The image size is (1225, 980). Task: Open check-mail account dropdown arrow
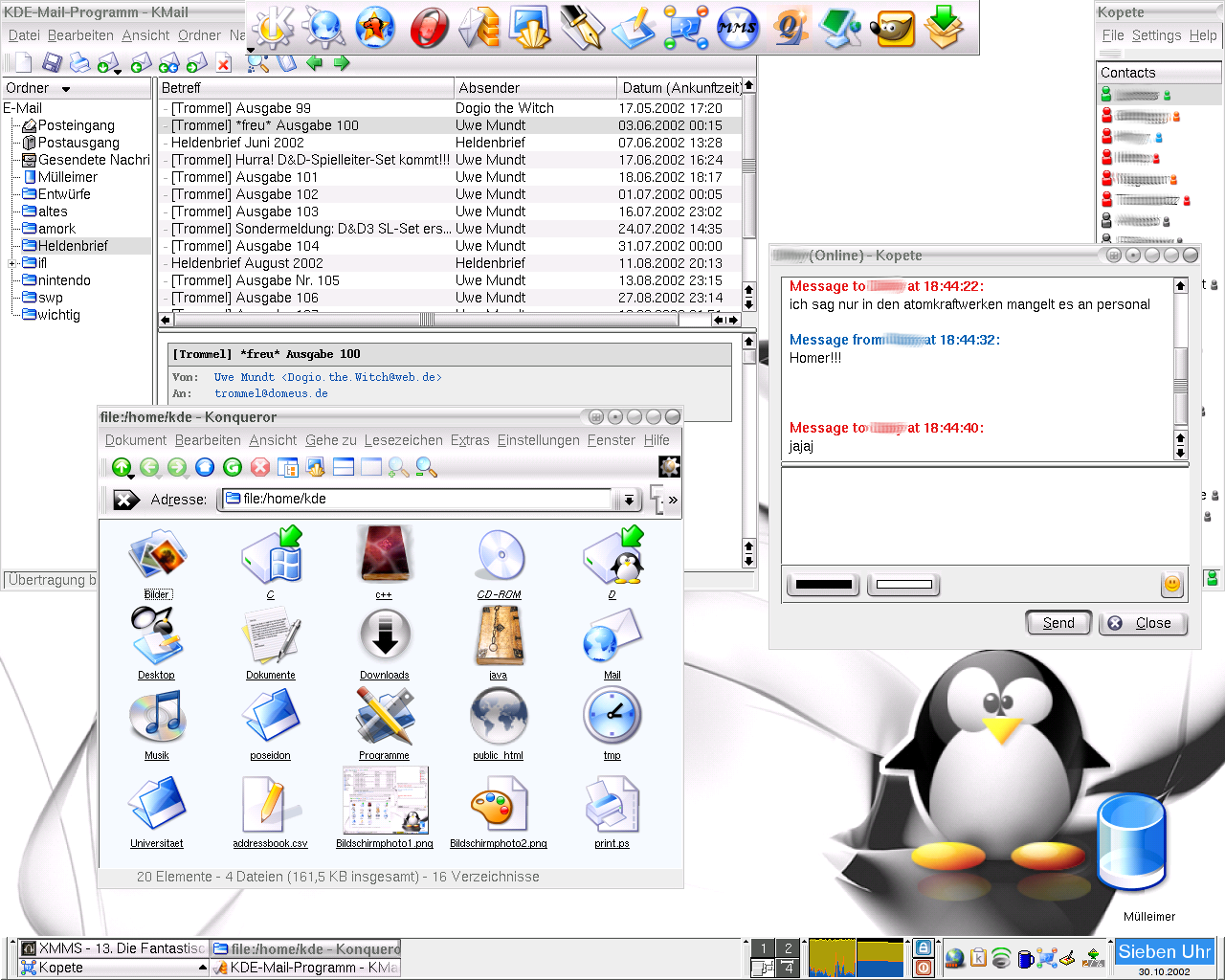pos(117,71)
